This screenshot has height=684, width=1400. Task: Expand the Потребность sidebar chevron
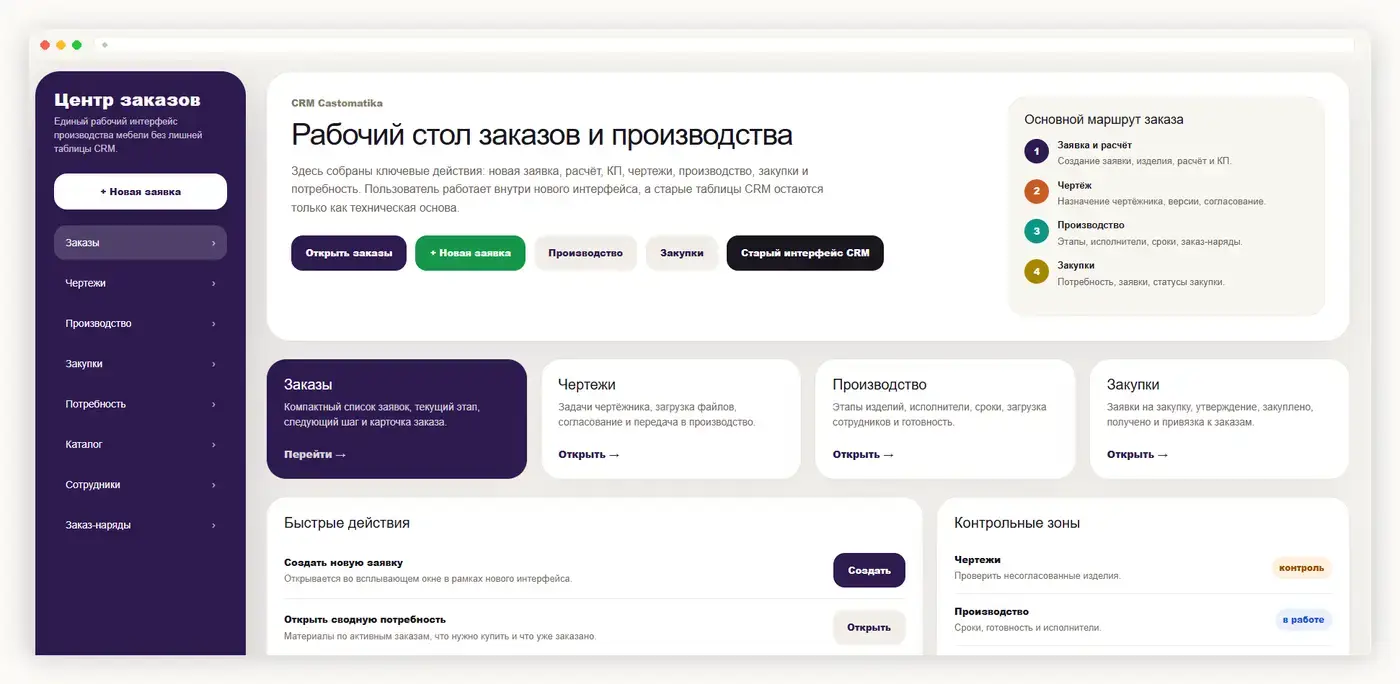pos(213,404)
